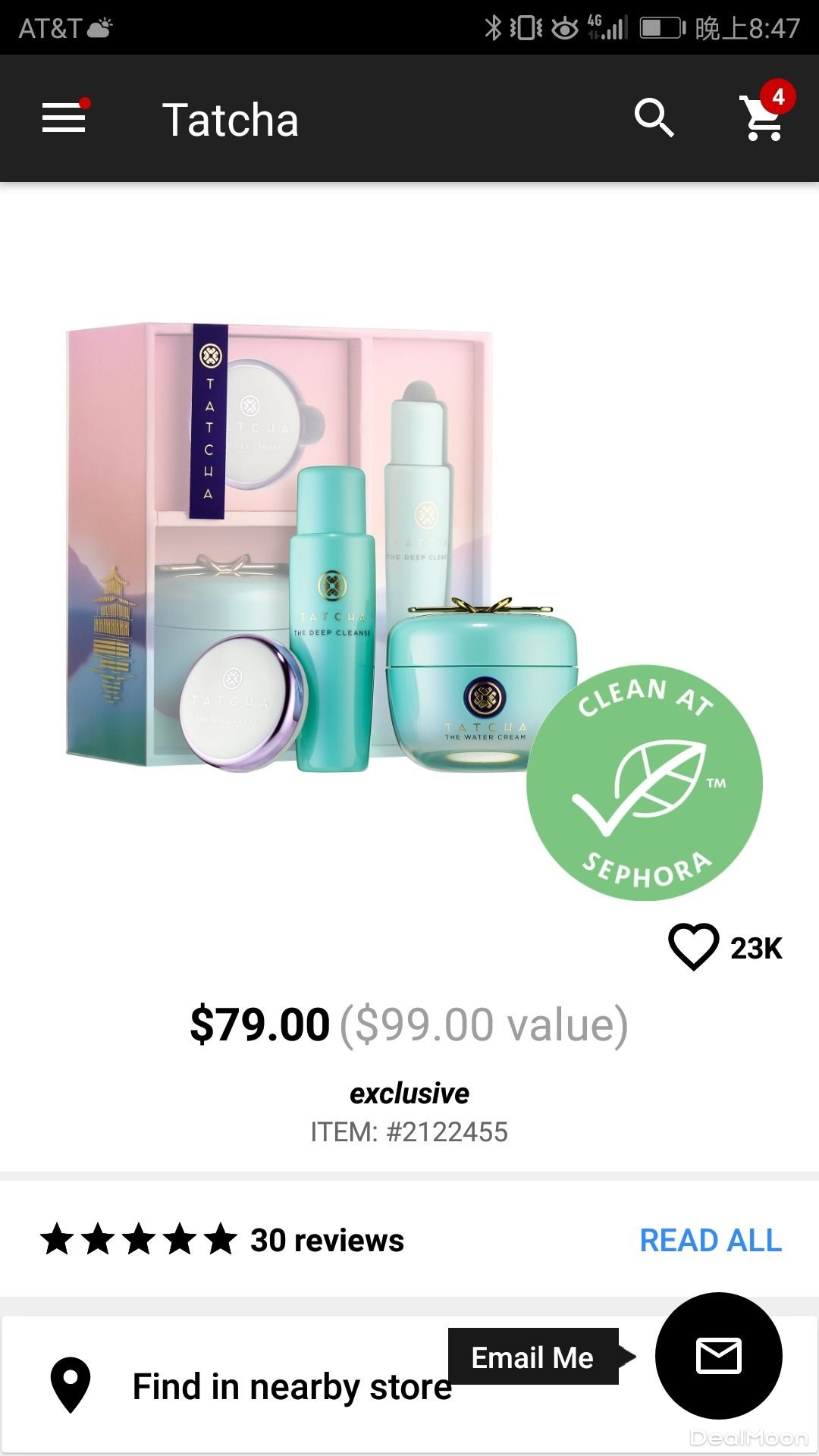Screen dimensions: 819x1456
Task: Tap the five-star rating row
Action: point(139,1240)
